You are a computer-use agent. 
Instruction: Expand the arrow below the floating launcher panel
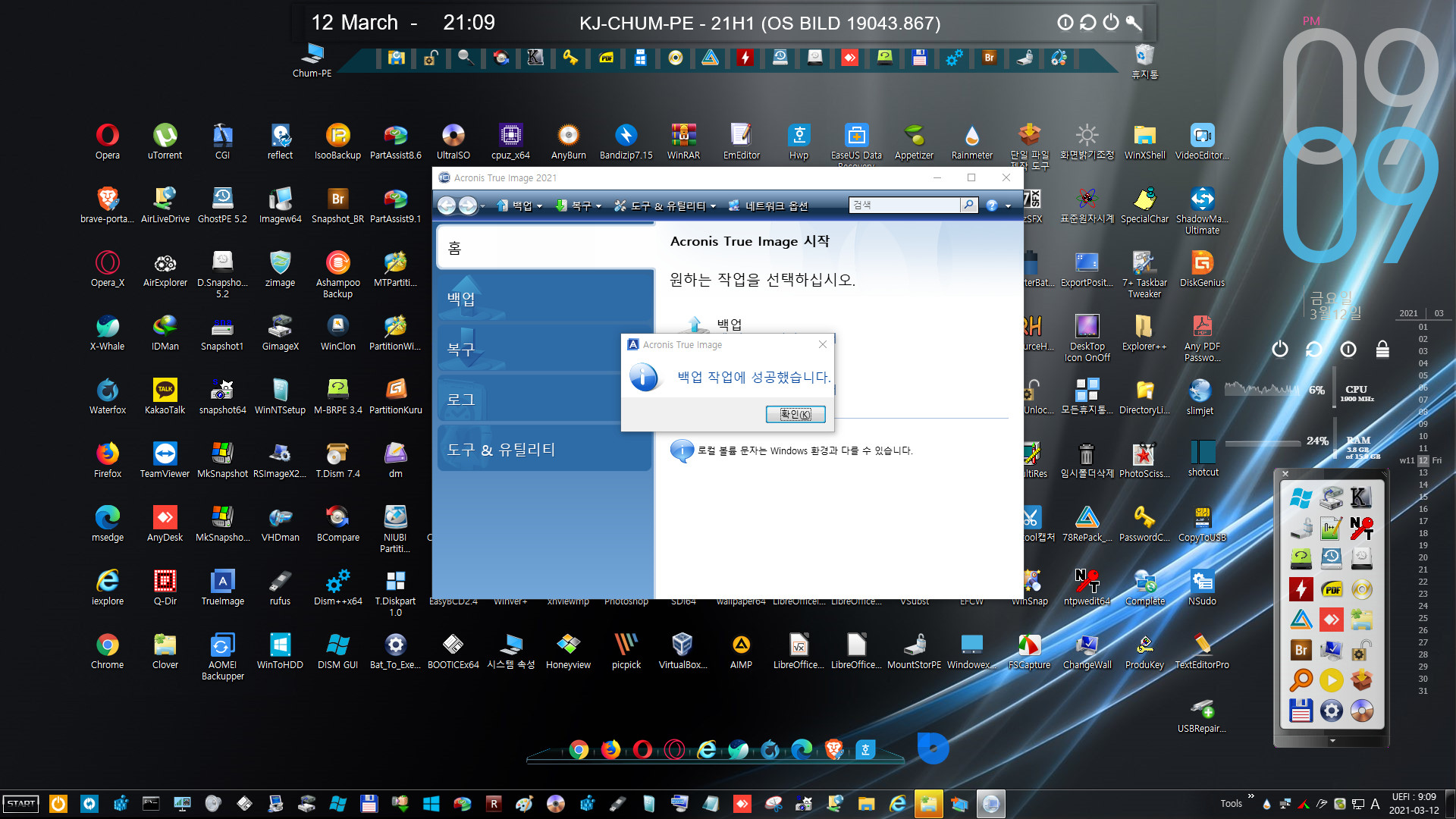tap(1332, 740)
